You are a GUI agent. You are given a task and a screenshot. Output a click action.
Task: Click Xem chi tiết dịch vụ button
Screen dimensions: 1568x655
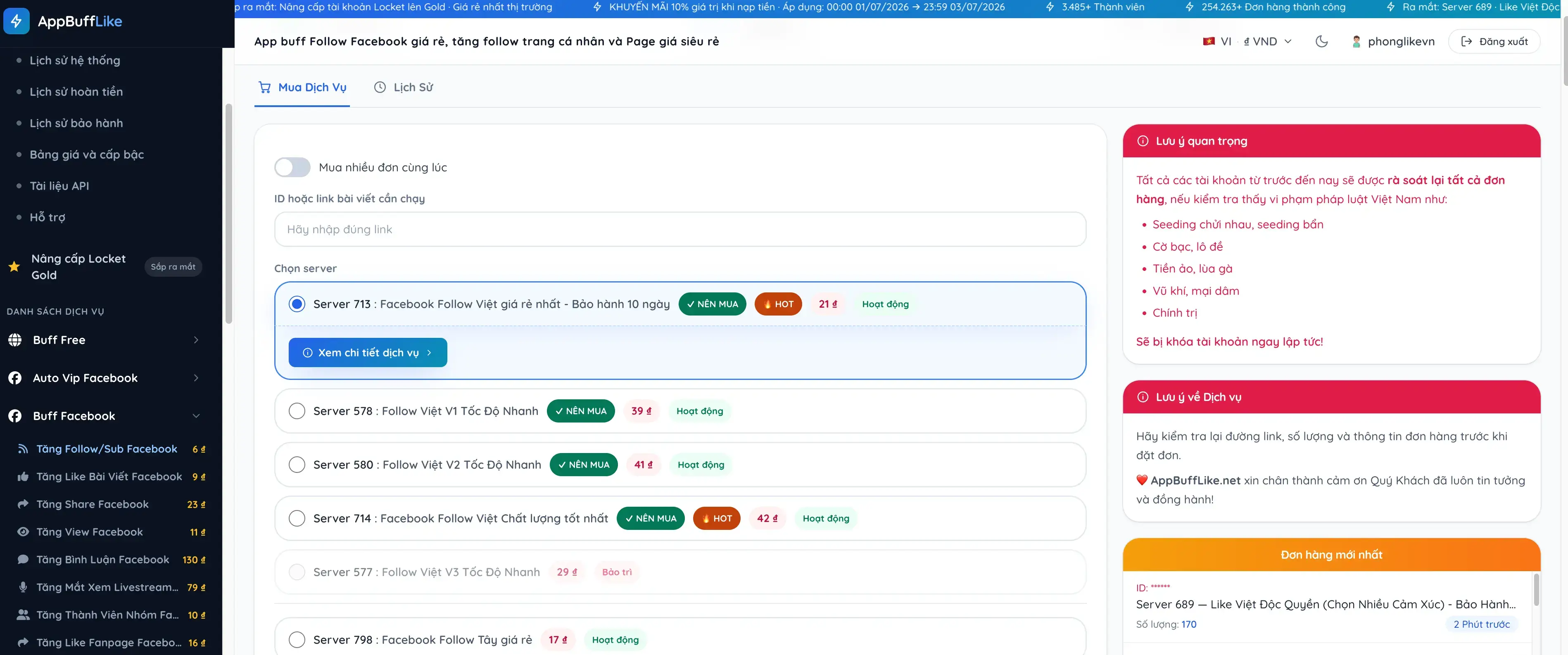[368, 352]
